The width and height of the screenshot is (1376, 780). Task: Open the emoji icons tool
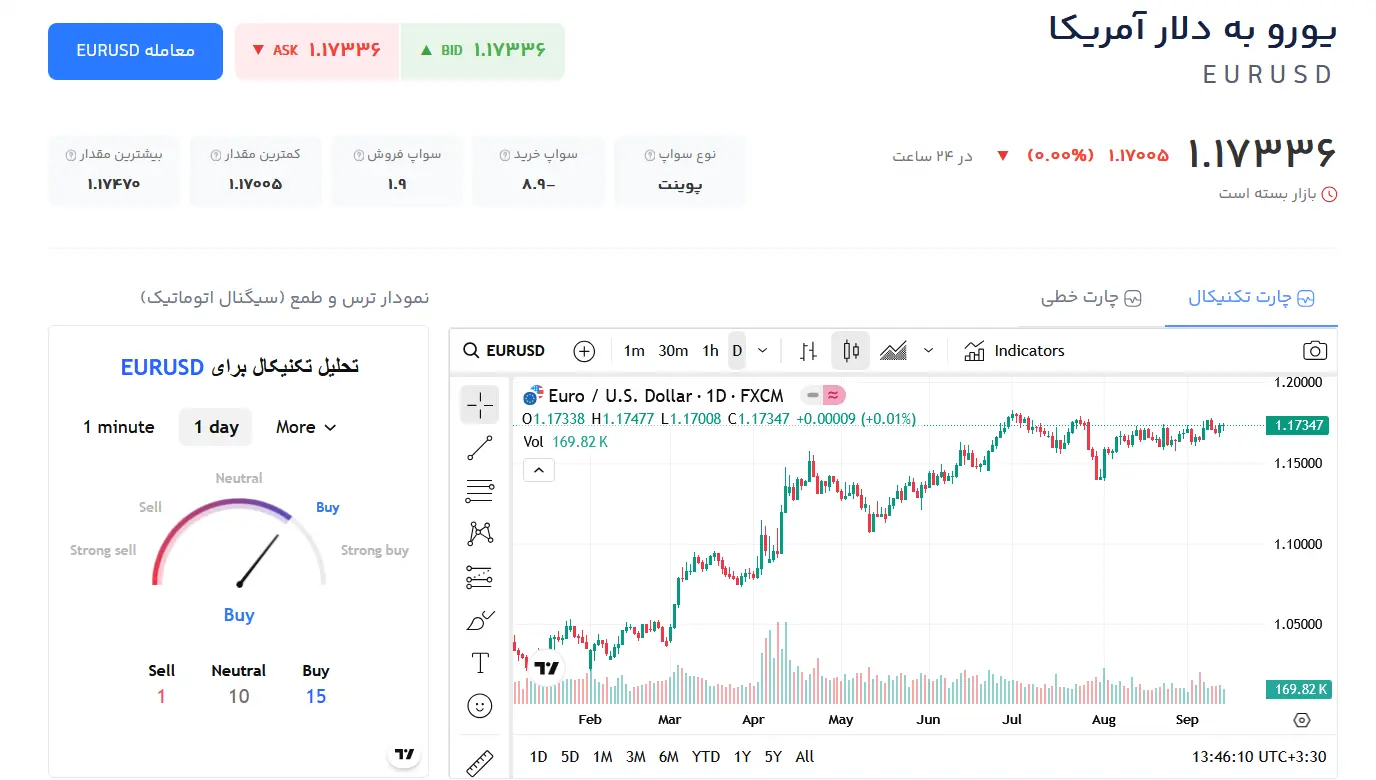[480, 706]
